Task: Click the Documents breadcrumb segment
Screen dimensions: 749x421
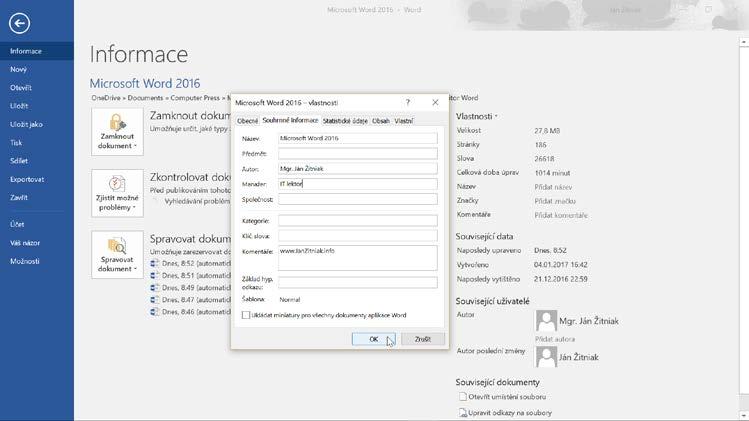Action: coord(145,97)
